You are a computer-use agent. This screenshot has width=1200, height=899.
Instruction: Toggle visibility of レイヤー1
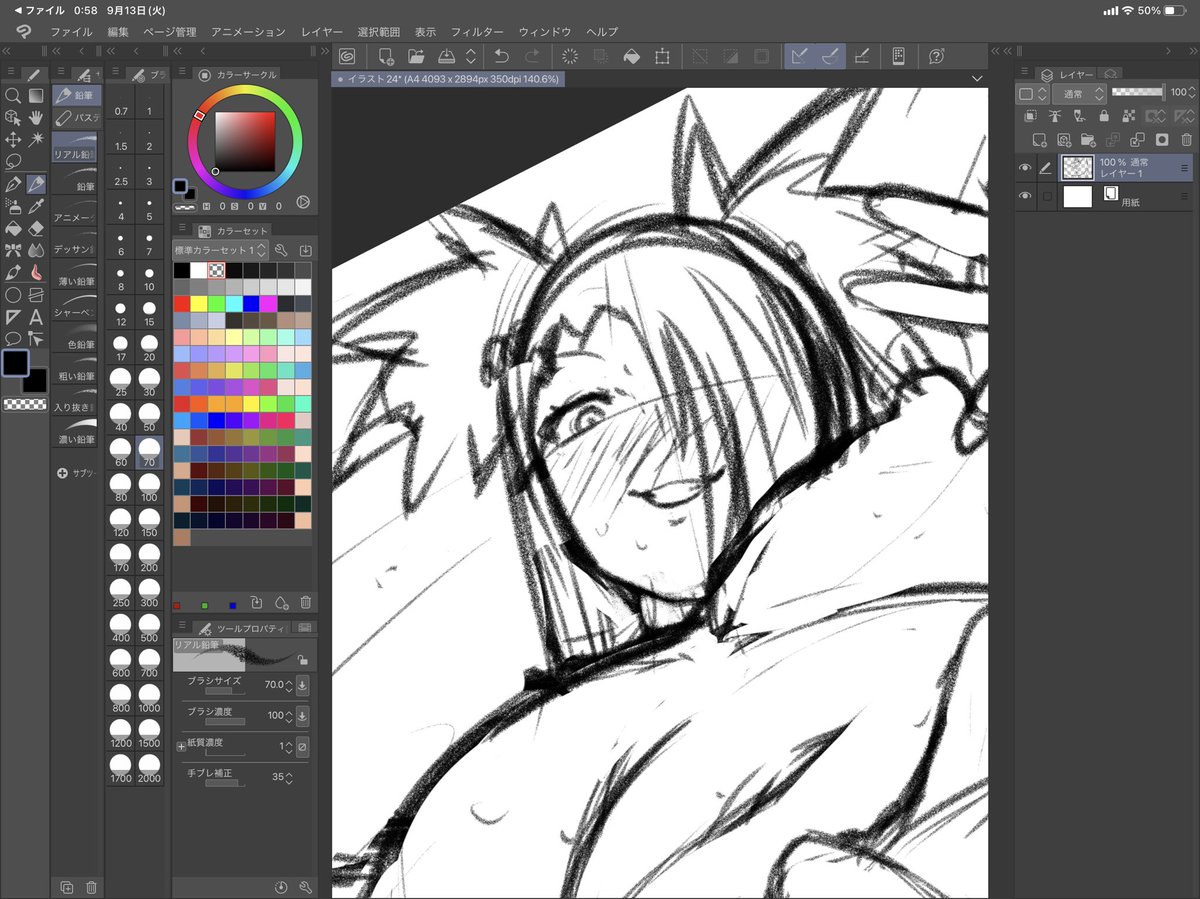click(1026, 167)
